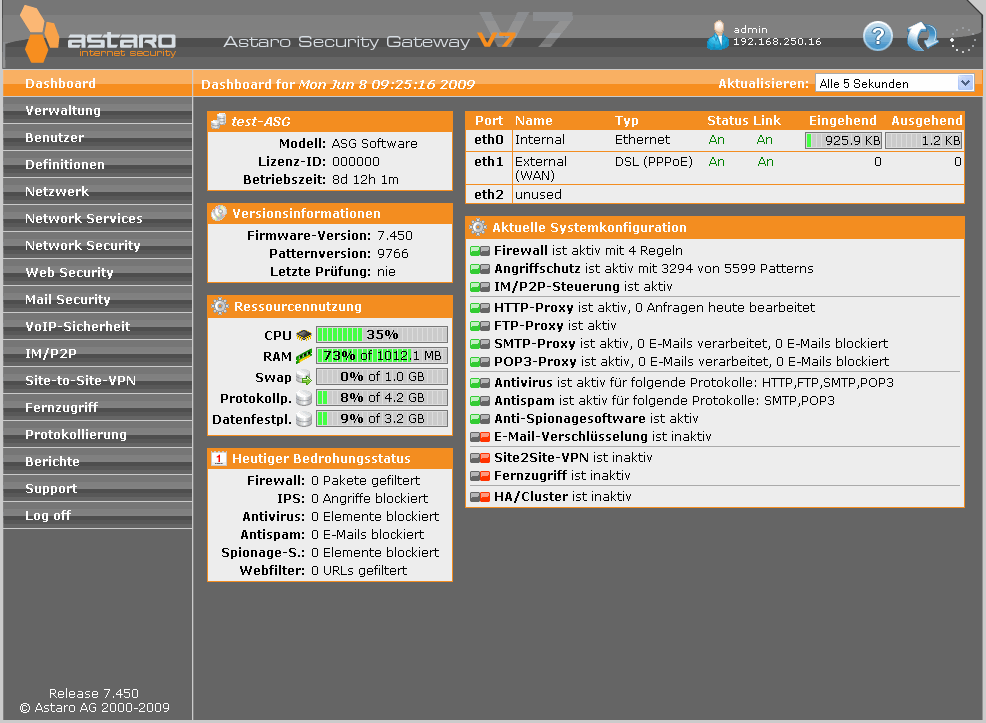Click the RAM module icon
The image size is (986, 723).
click(304, 356)
